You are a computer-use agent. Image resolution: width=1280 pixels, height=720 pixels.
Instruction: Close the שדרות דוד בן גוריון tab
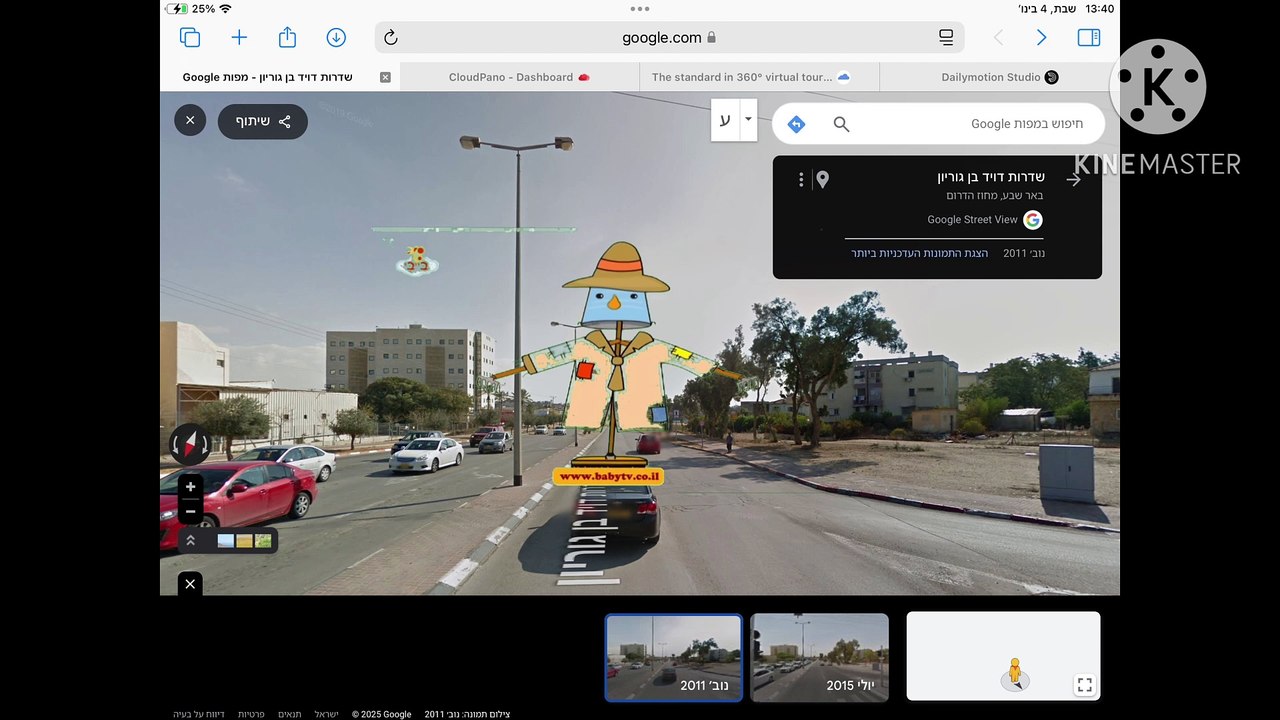click(385, 77)
